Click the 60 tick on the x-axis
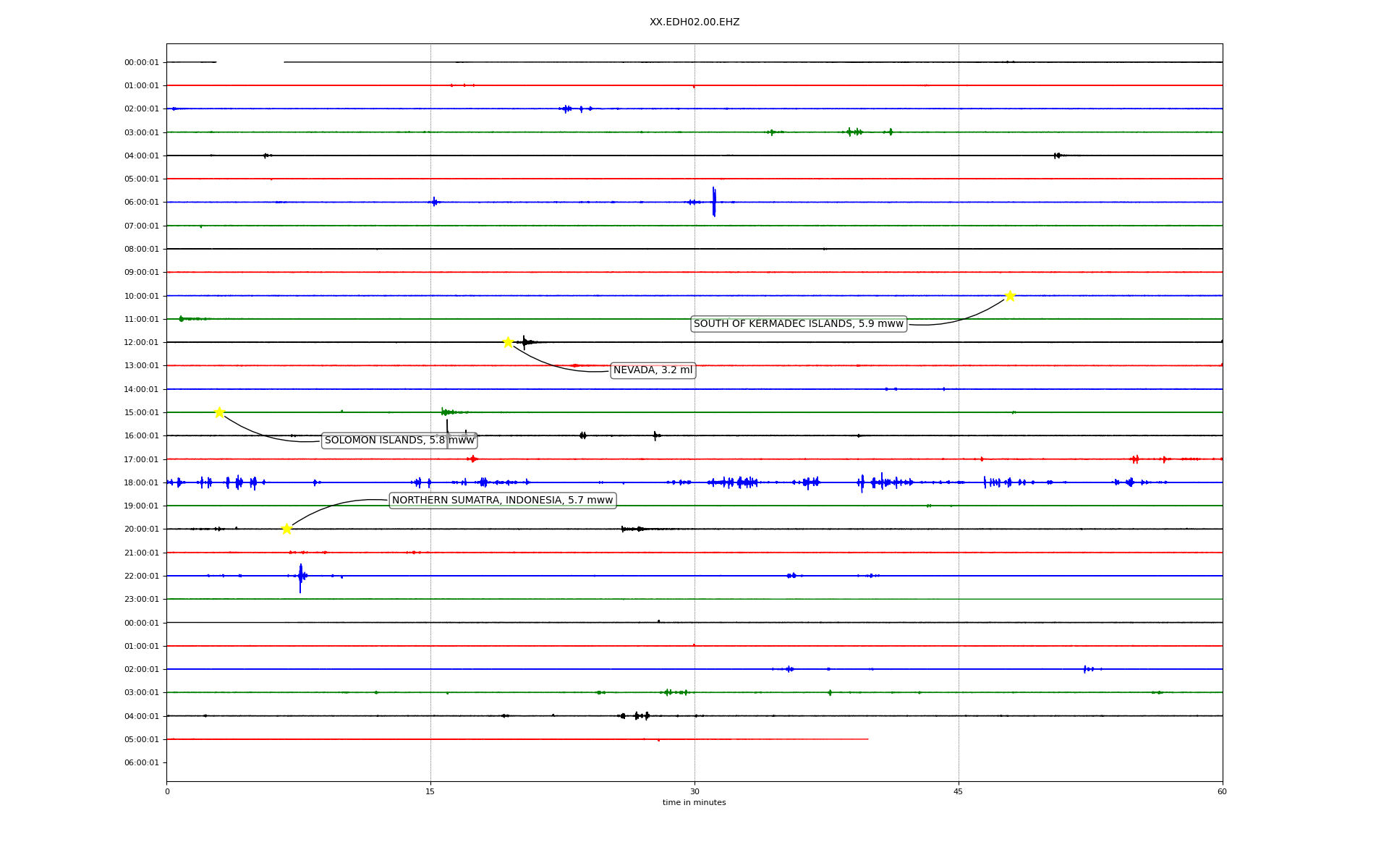1389x868 pixels. coord(1222,791)
